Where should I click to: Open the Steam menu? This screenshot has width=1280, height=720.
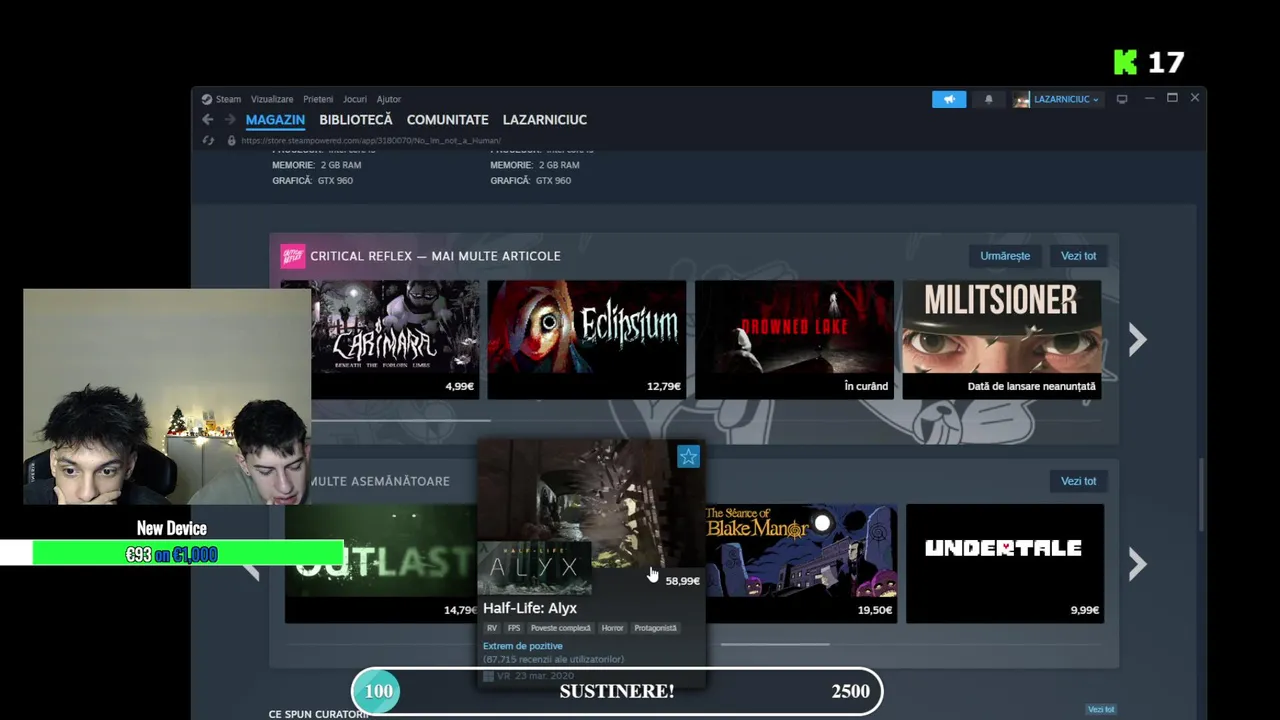click(x=221, y=99)
